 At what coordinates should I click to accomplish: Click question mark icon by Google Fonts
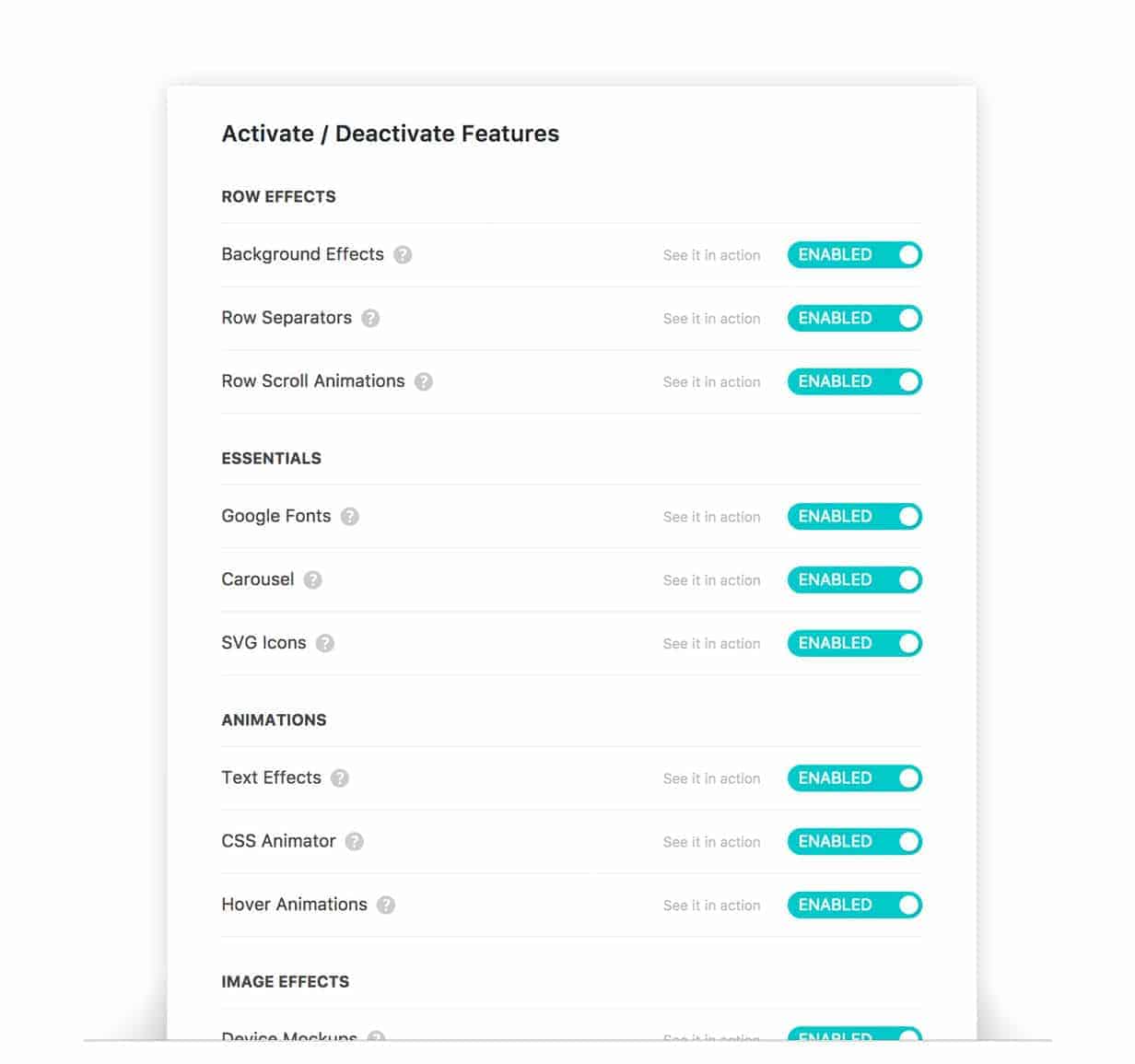[350, 517]
